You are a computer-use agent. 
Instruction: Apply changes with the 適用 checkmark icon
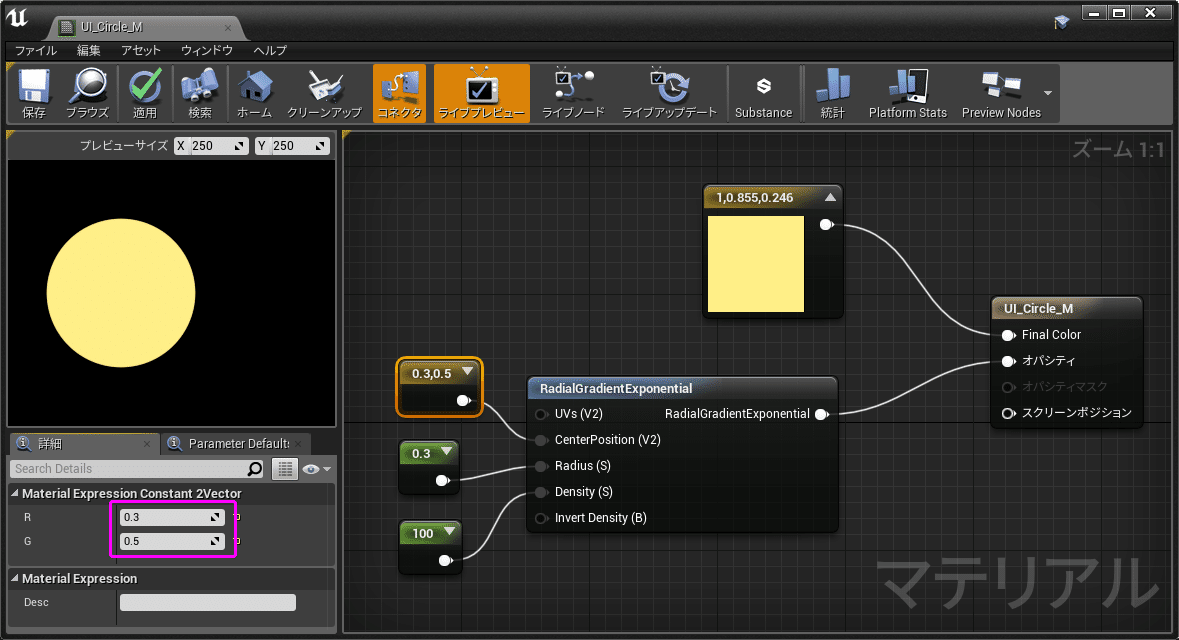tap(145, 93)
